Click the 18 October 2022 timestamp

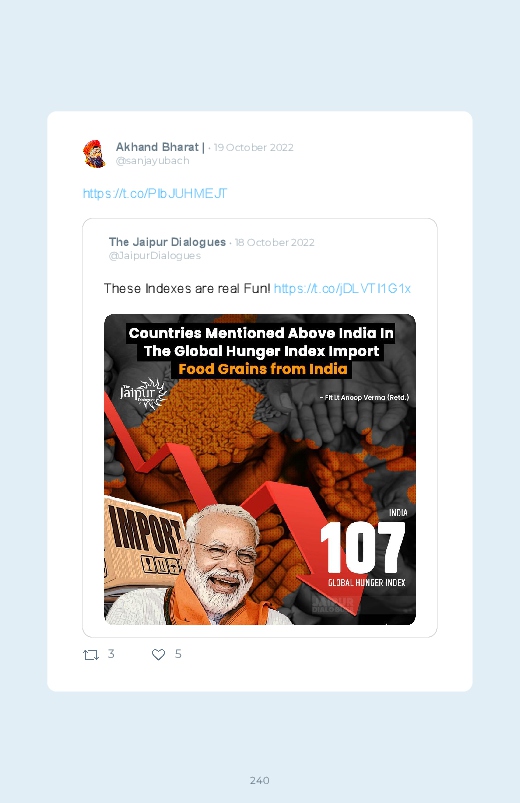[x=275, y=242]
